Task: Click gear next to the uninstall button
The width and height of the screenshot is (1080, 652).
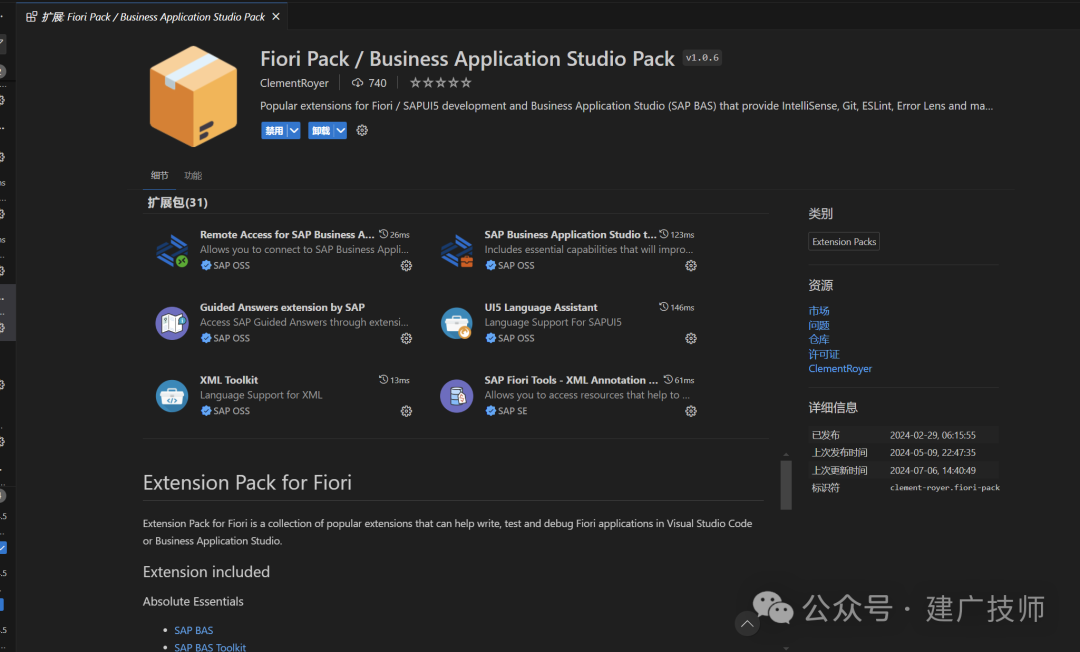Action: [362, 130]
